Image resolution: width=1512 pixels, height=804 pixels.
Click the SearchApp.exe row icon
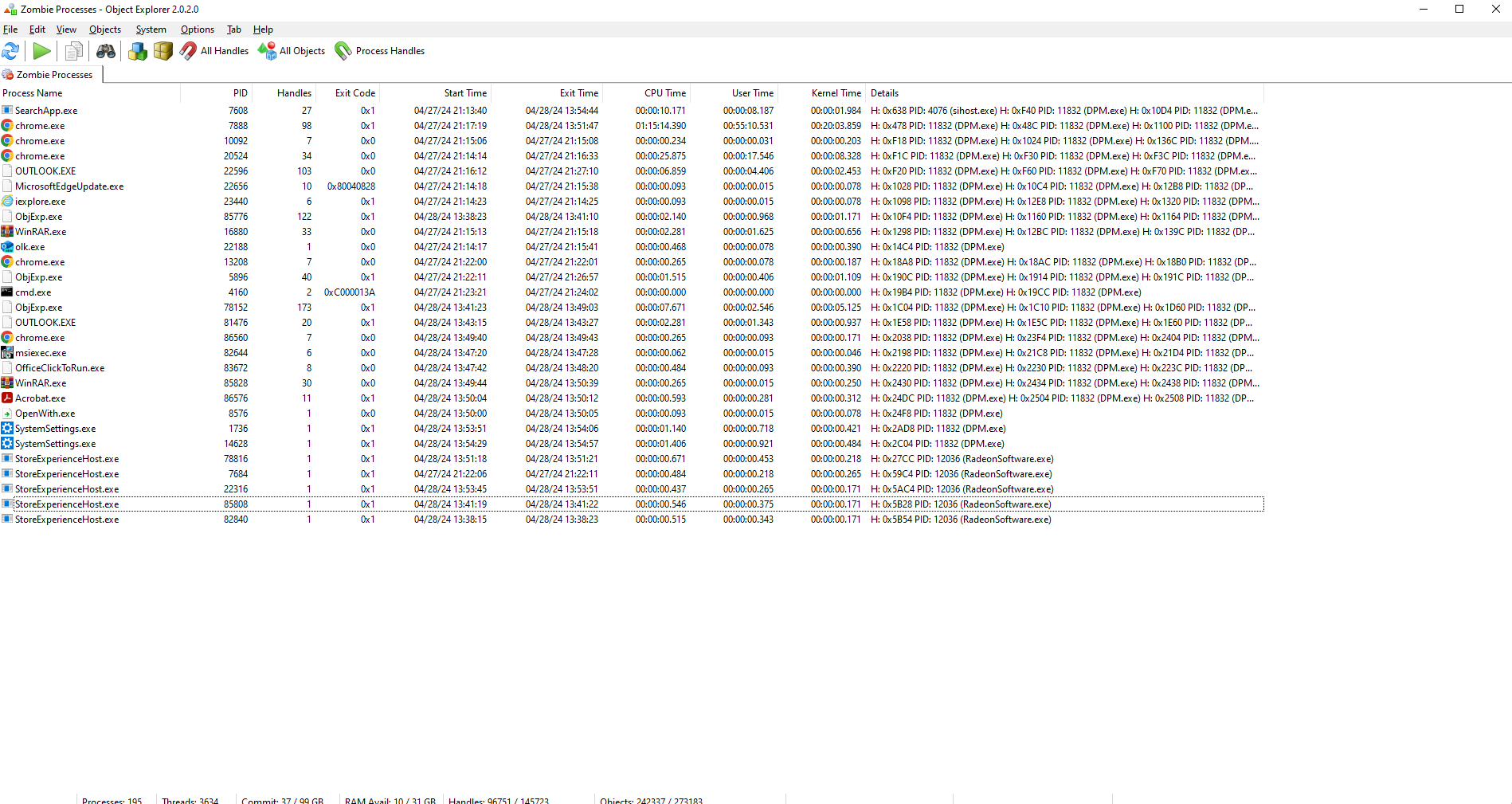coord(7,111)
